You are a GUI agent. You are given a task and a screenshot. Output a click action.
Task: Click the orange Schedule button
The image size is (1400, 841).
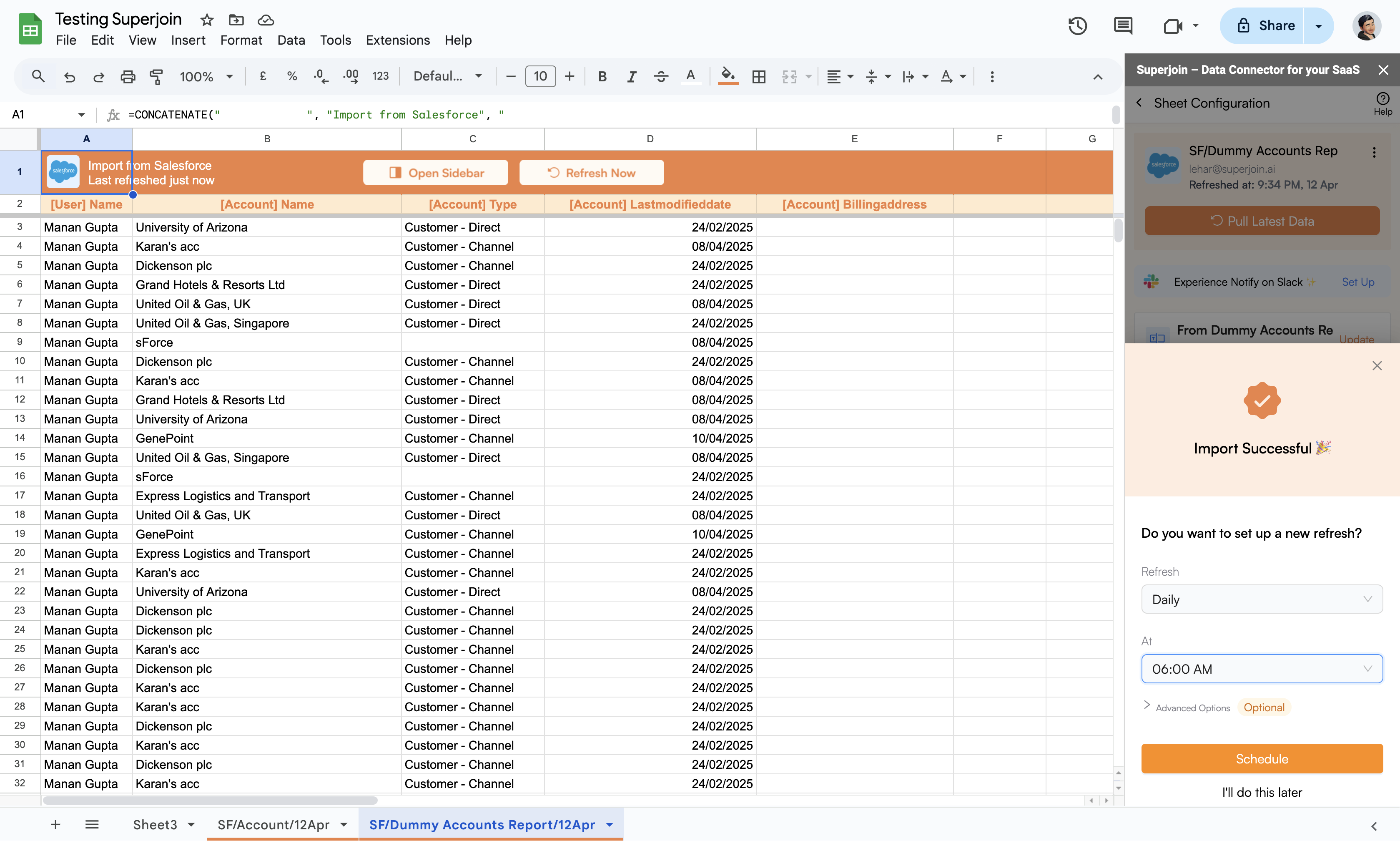point(1261,758)
